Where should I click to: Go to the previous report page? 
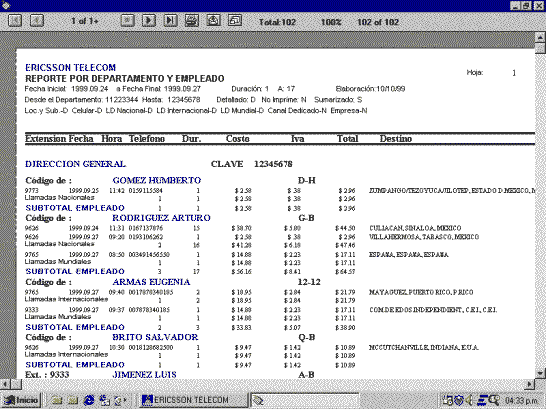point(37,21)
